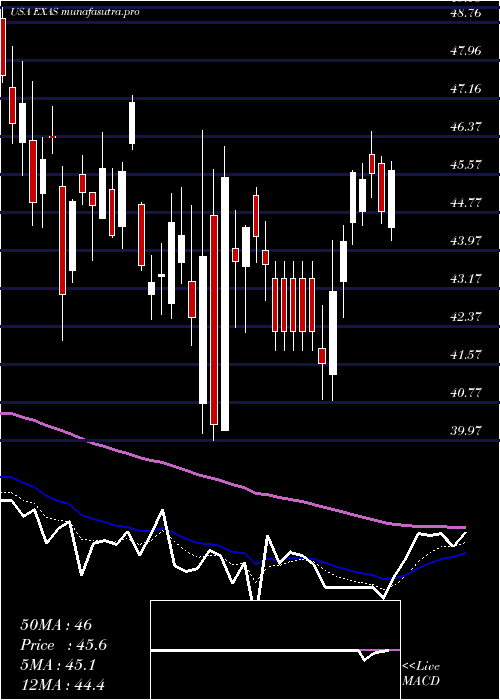The width and height of the screenshot is (500, 700).
Task: Click the 41.57 price axis label
Action: click(467, 355)
